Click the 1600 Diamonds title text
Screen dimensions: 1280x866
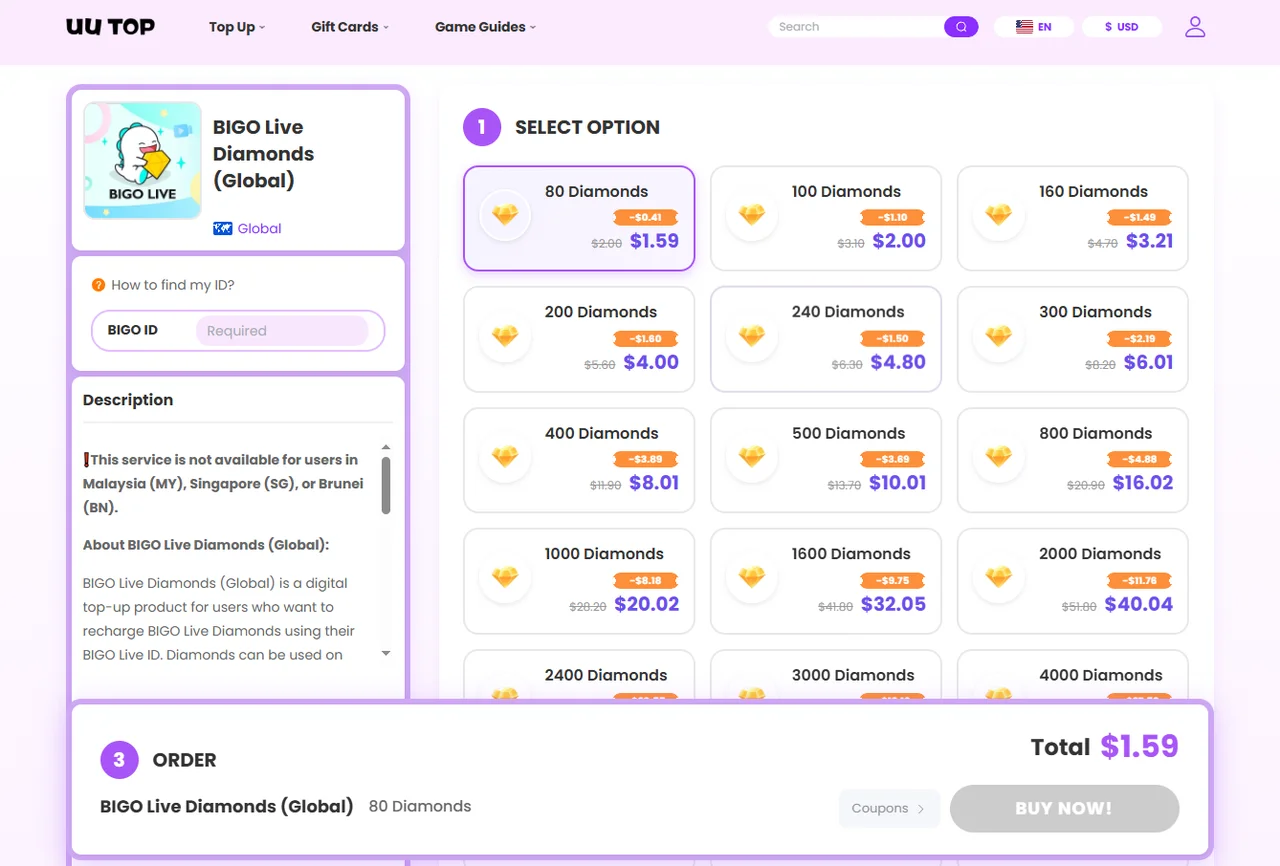[851, 554]
